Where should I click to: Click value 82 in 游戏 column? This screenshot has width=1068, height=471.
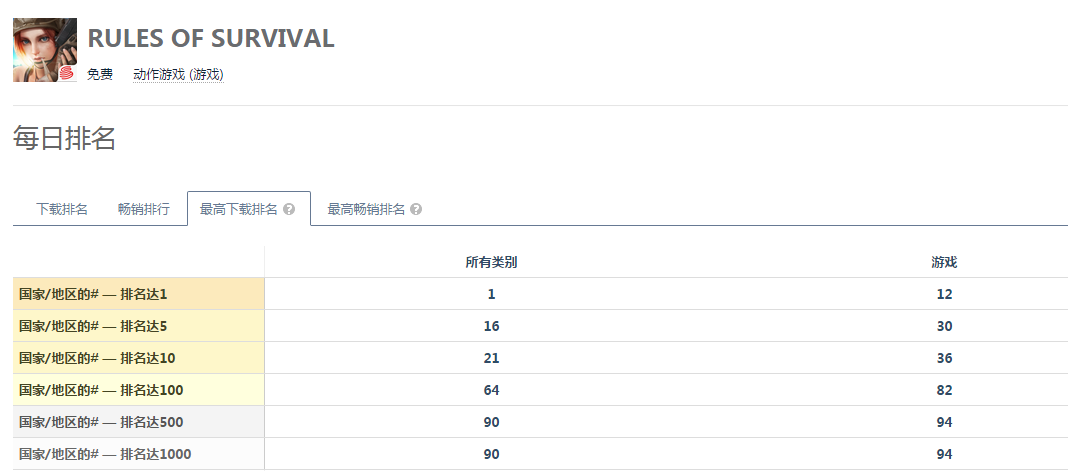944,390
